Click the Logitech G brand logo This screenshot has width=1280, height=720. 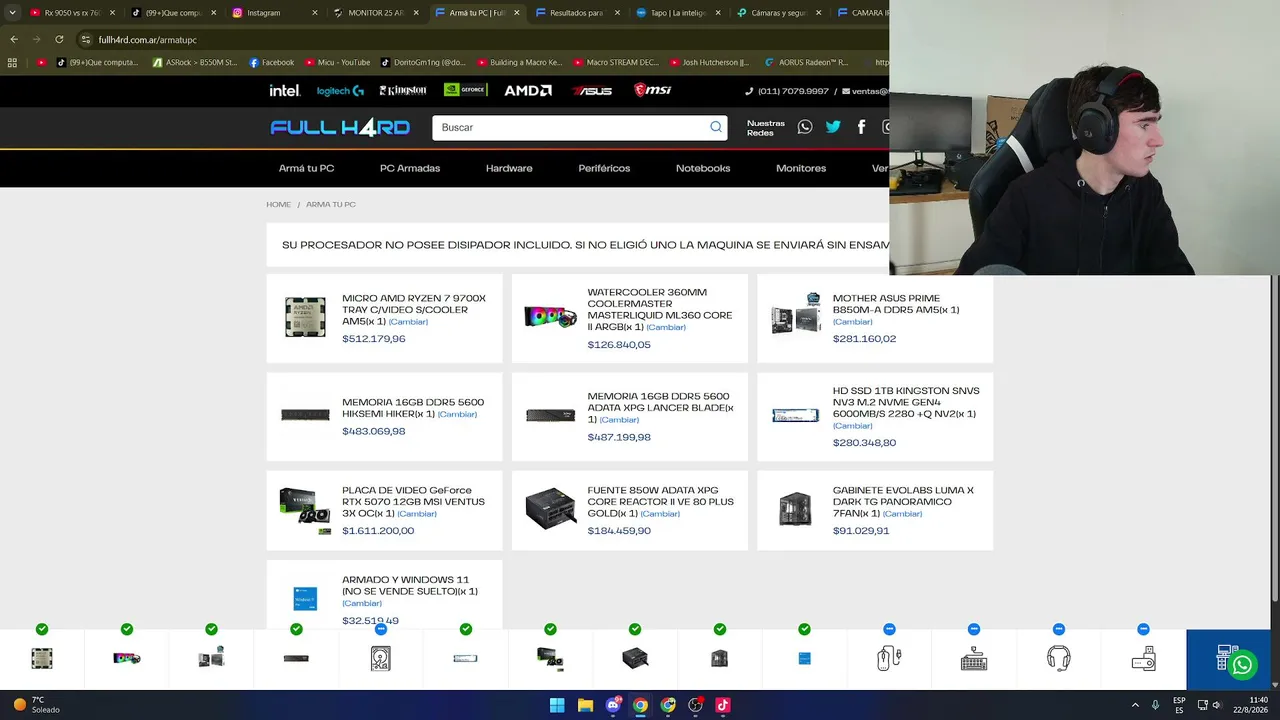click(340, 90)
